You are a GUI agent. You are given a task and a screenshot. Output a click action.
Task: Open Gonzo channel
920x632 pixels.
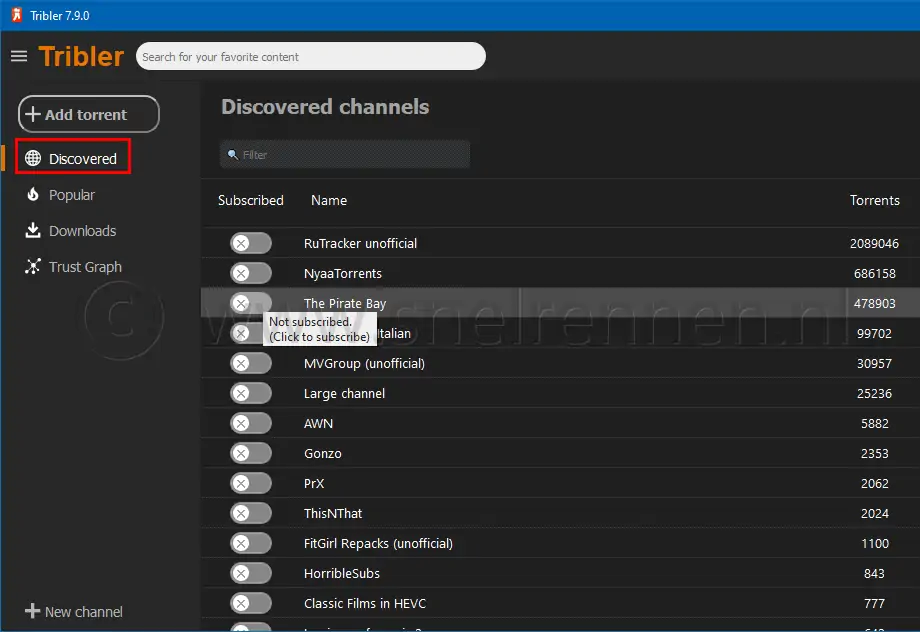[323, 454]
